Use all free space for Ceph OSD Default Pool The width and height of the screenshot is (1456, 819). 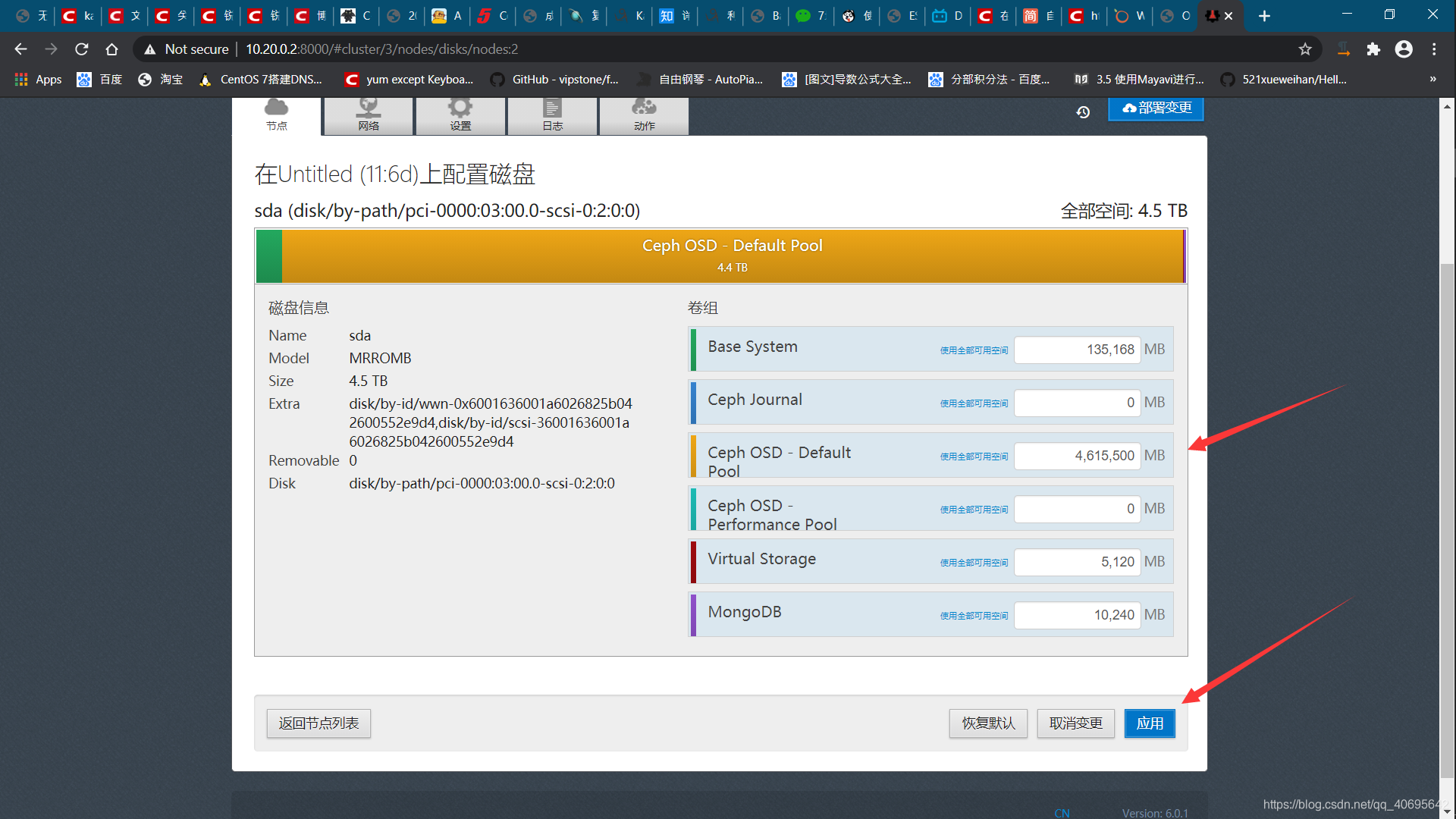pyautogui.click(x=974, y=457)
